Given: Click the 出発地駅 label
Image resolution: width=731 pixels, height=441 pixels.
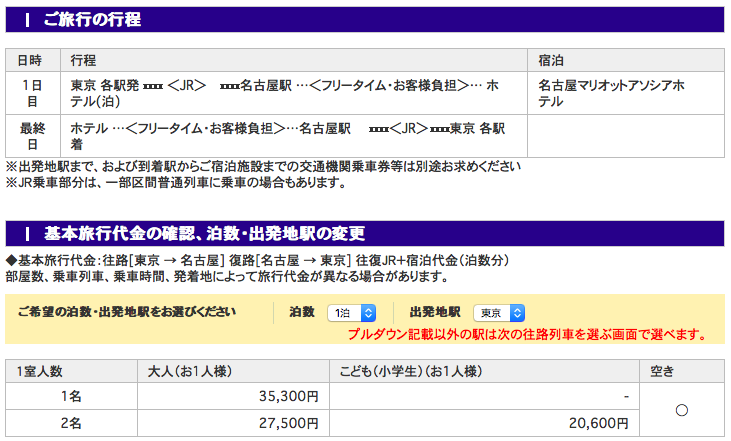Looking at the screenshot, I should pyautogui.click(x=435, y=312).
